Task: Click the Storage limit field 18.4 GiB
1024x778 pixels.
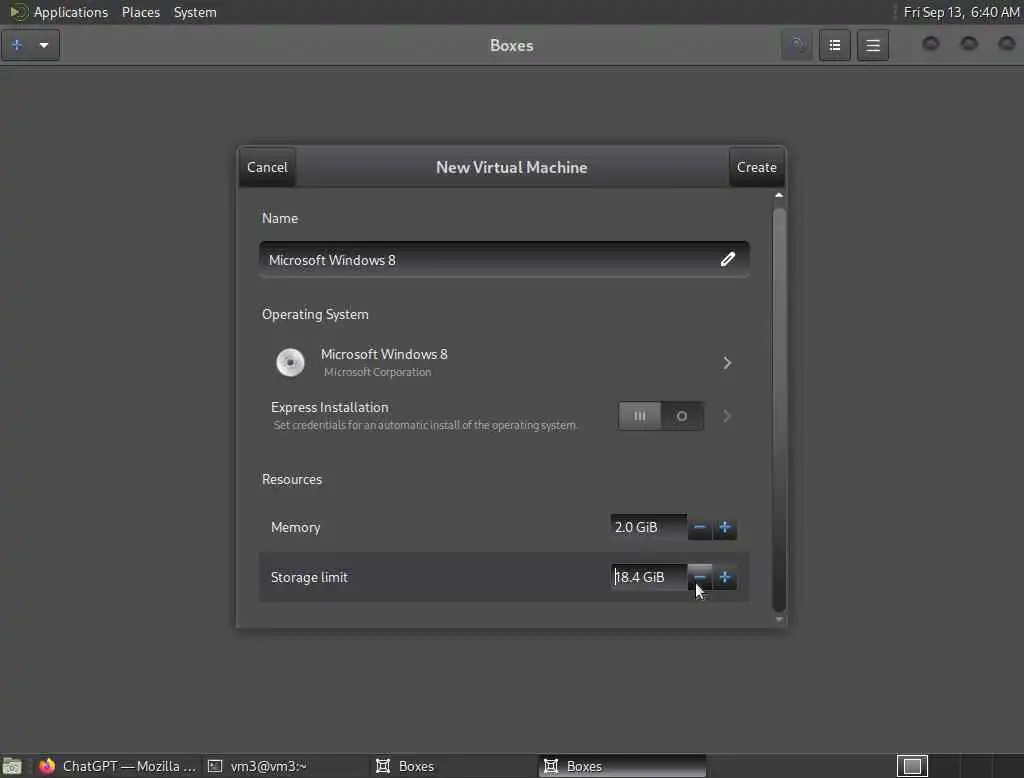Action: (x=648, y=577)
